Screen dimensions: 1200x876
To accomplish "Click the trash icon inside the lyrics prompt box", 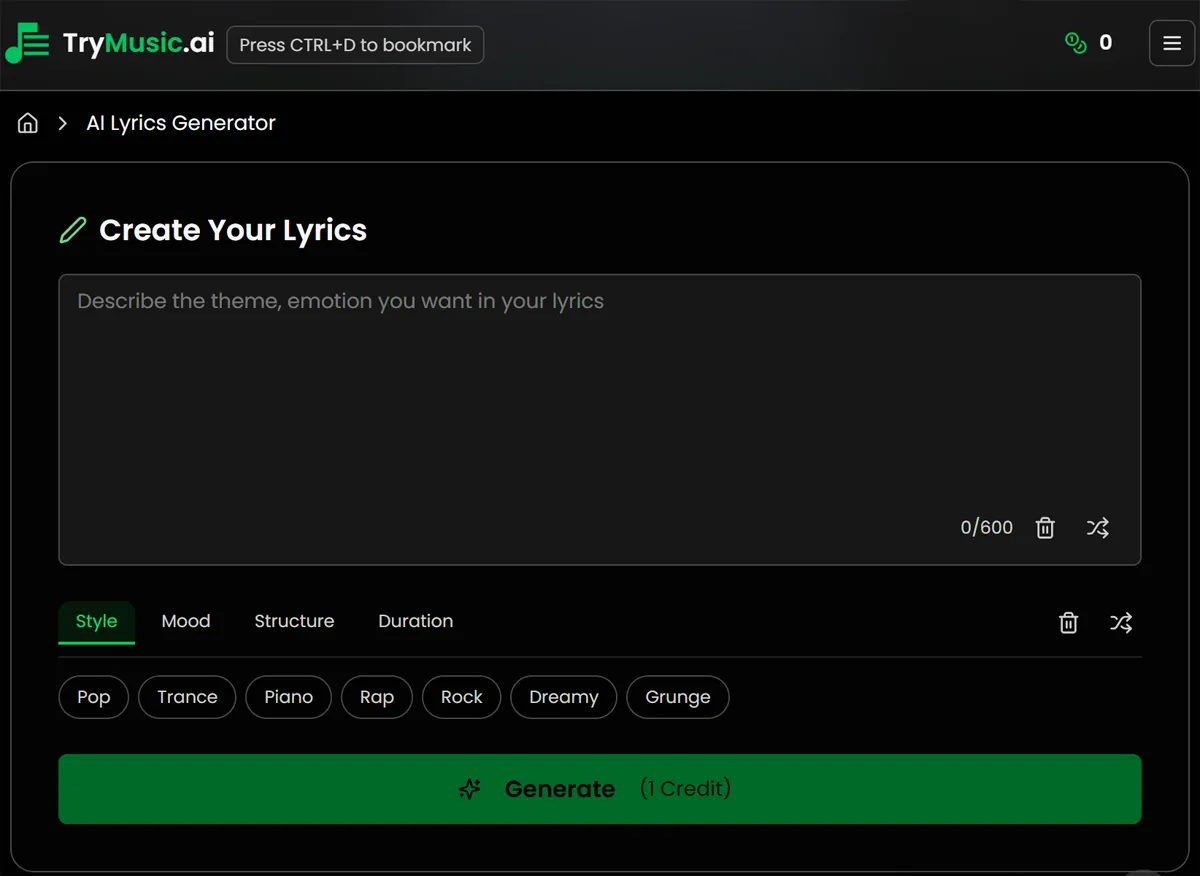I will click(x=1045, y=527).
